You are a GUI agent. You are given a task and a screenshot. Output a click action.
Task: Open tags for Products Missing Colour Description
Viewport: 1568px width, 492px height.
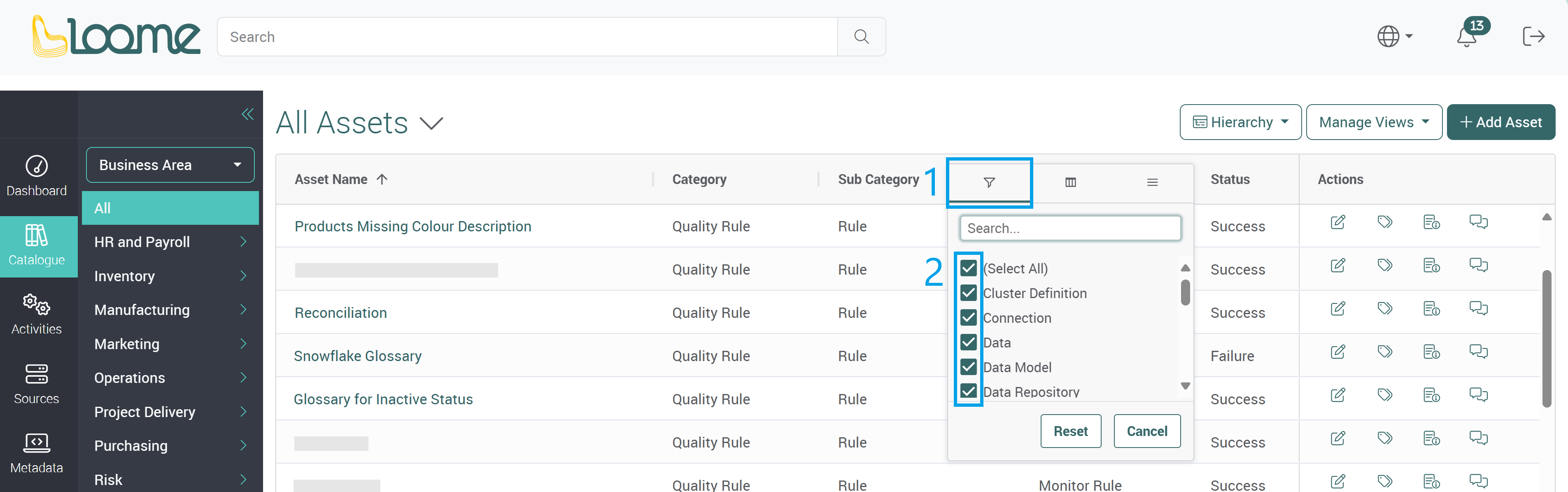tap(1385, 222)
